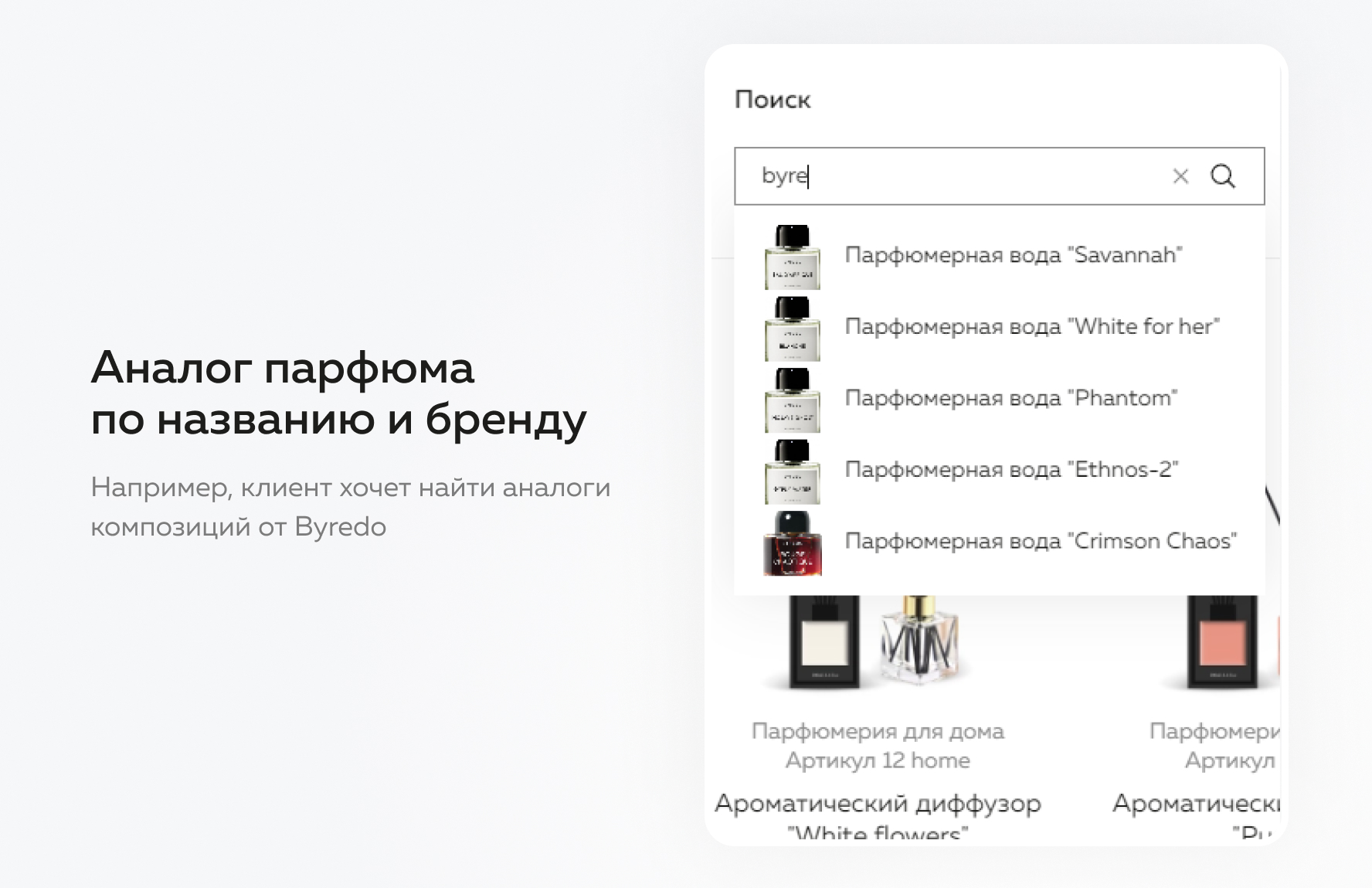Open "Ароматический диффузор White flowers" product link
The height and width of the screenshot is (888, 1372).
(x=878, y=804)
